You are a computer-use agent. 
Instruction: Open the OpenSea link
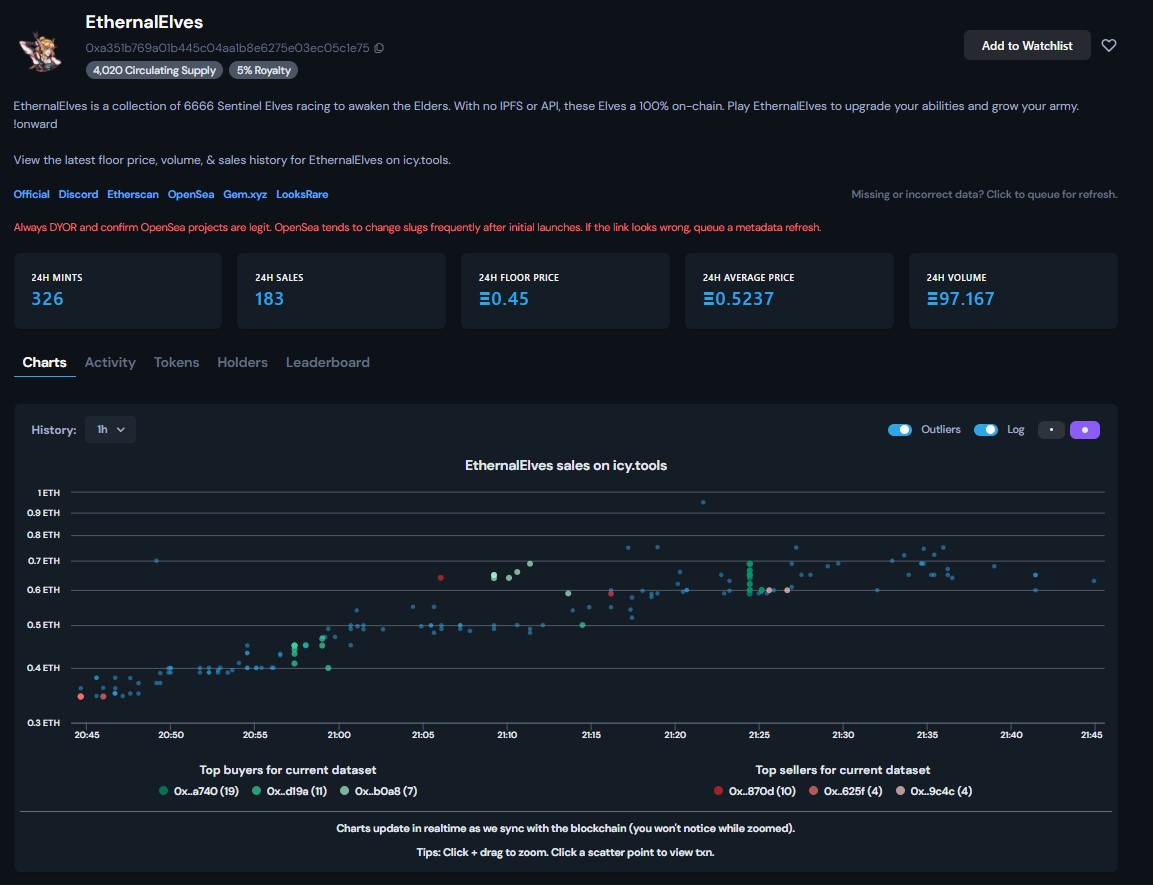pos(191,194)
